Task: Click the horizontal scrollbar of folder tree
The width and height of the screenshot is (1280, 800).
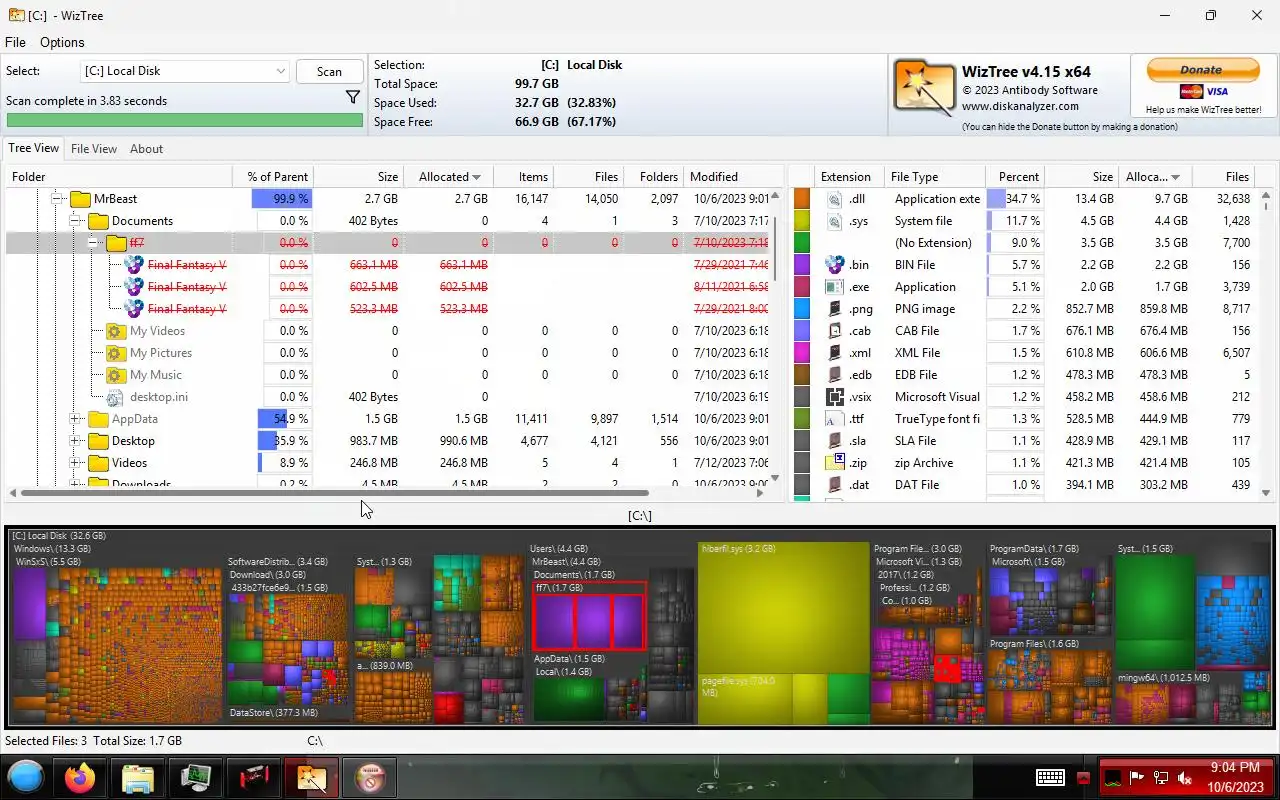Action: tap(334, 492)
